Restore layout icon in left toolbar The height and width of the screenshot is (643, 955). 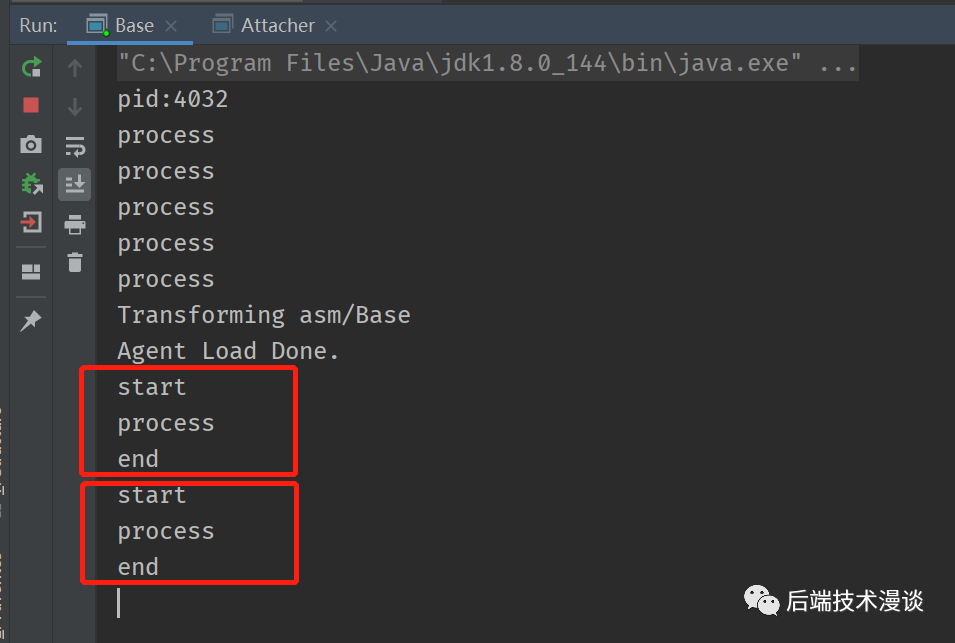click(x=31, y=272)
